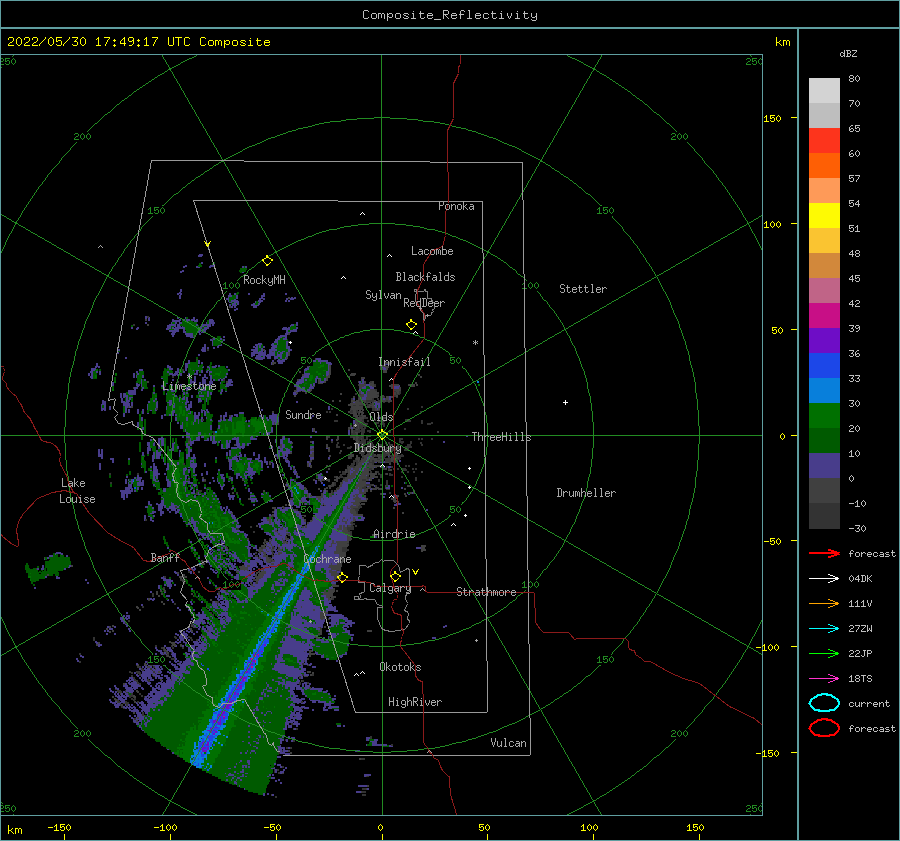Viewport: 900px width, 841px height.
Task: Click the yellow diamond marker near Cochrane
Action: 342,577
